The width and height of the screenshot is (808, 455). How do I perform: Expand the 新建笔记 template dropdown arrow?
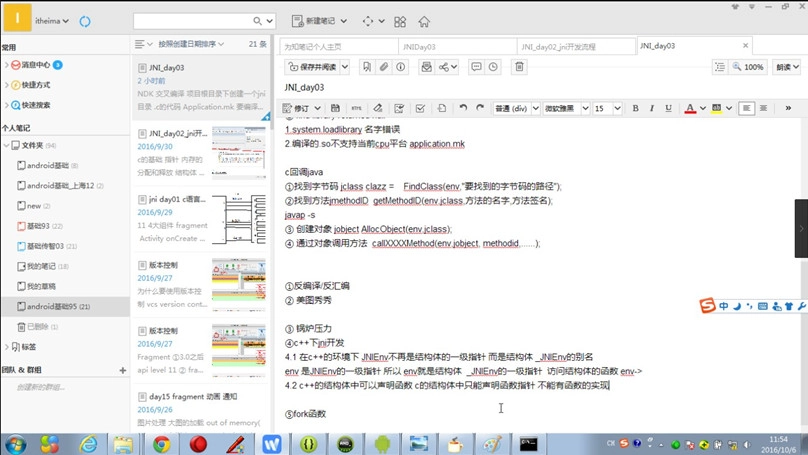(344, 21)
